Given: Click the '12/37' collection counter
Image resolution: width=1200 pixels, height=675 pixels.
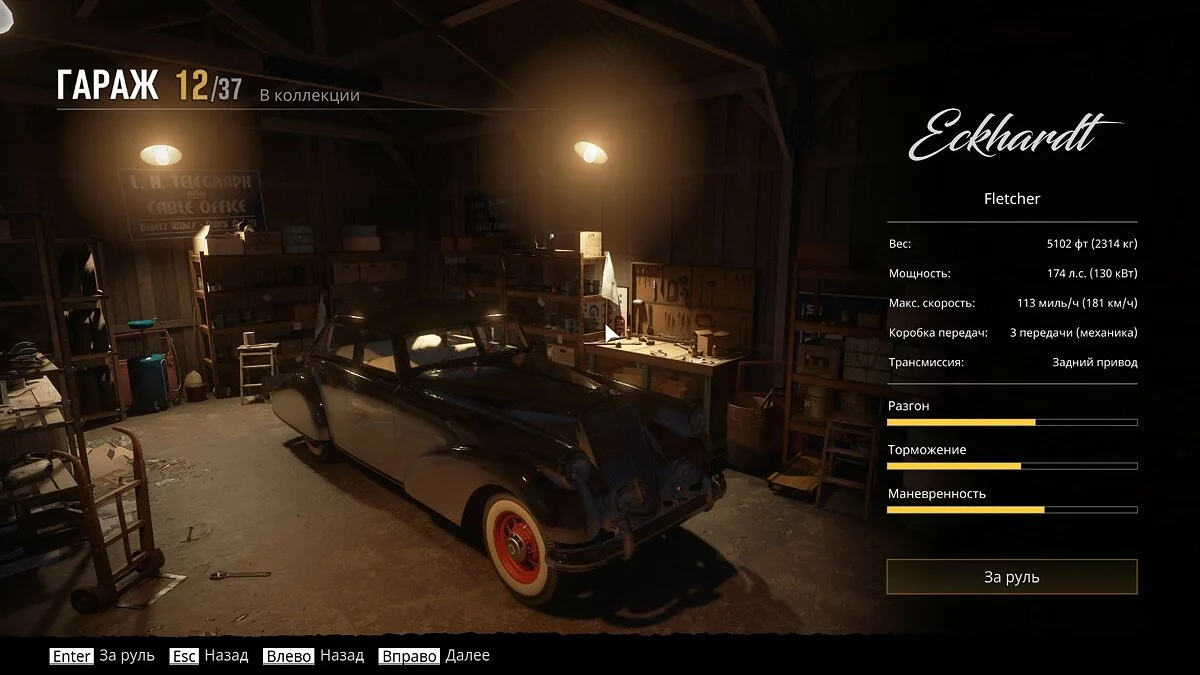Looking at the screenshot, I should [x=209, y=87].
